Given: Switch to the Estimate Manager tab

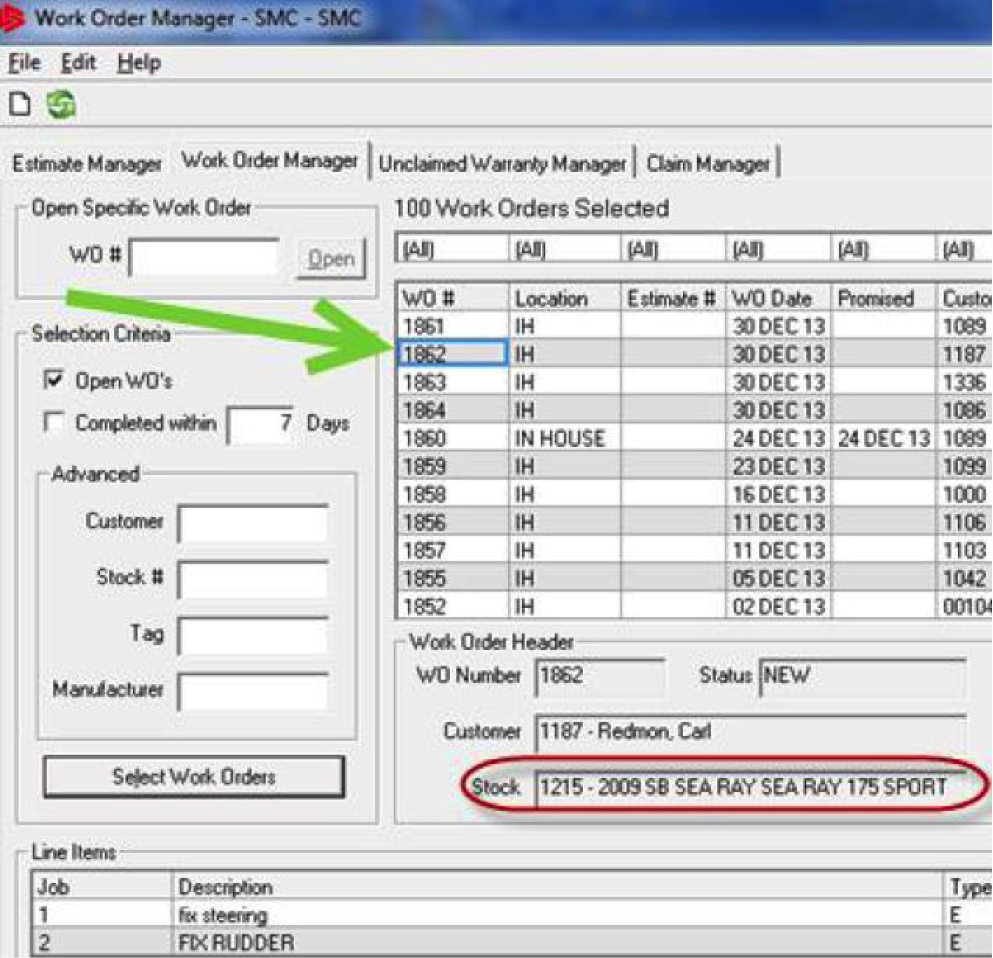Looking at the screenshot, I should click(87, 164).
